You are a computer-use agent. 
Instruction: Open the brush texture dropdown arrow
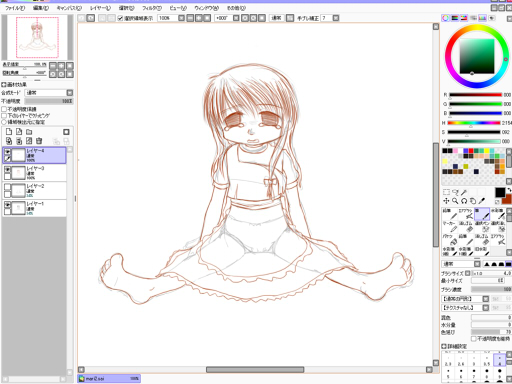point(486,308)
